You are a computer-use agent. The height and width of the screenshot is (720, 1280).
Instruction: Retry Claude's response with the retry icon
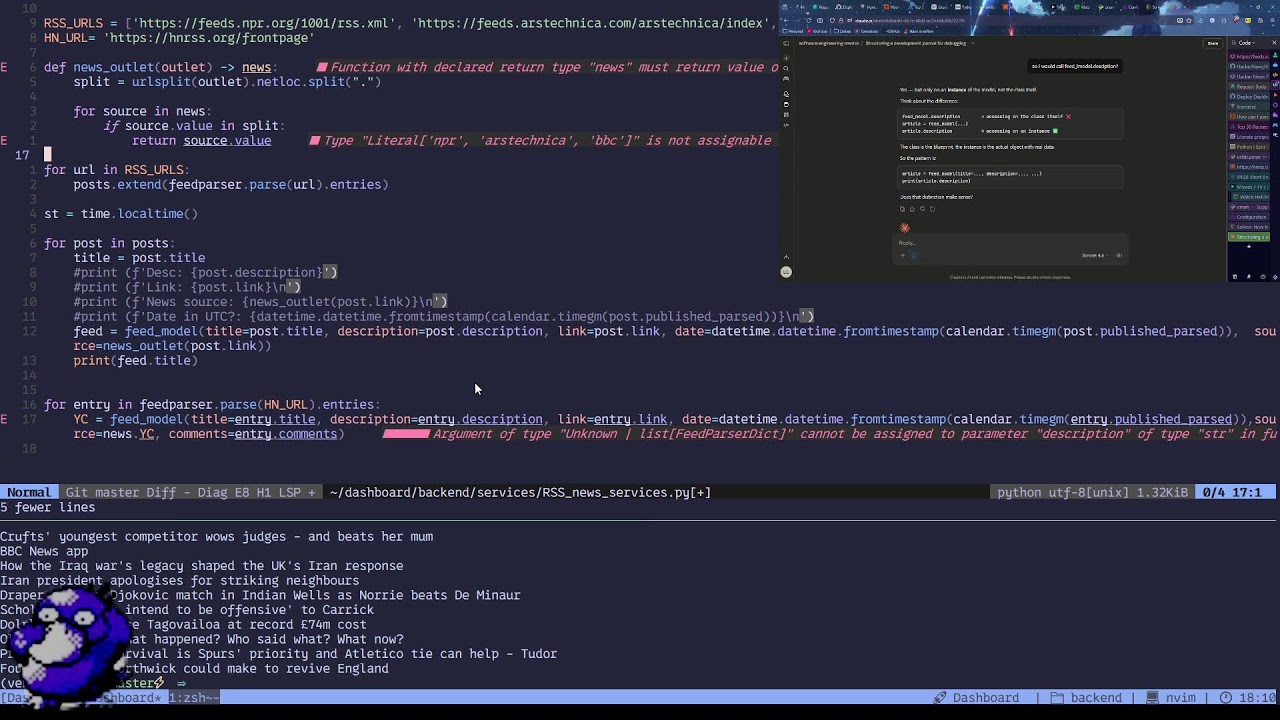click(x=932, y=209)
